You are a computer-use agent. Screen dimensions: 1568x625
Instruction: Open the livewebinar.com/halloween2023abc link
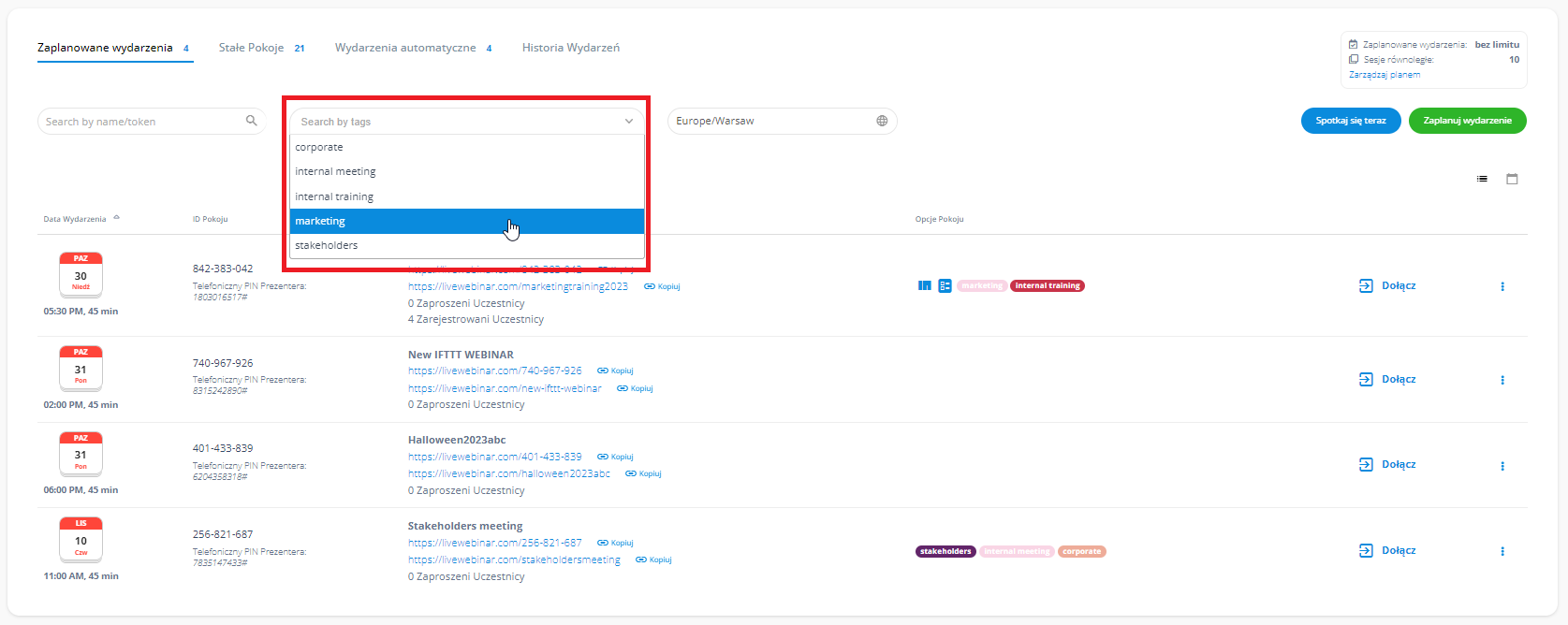click(x=509, y=473)
